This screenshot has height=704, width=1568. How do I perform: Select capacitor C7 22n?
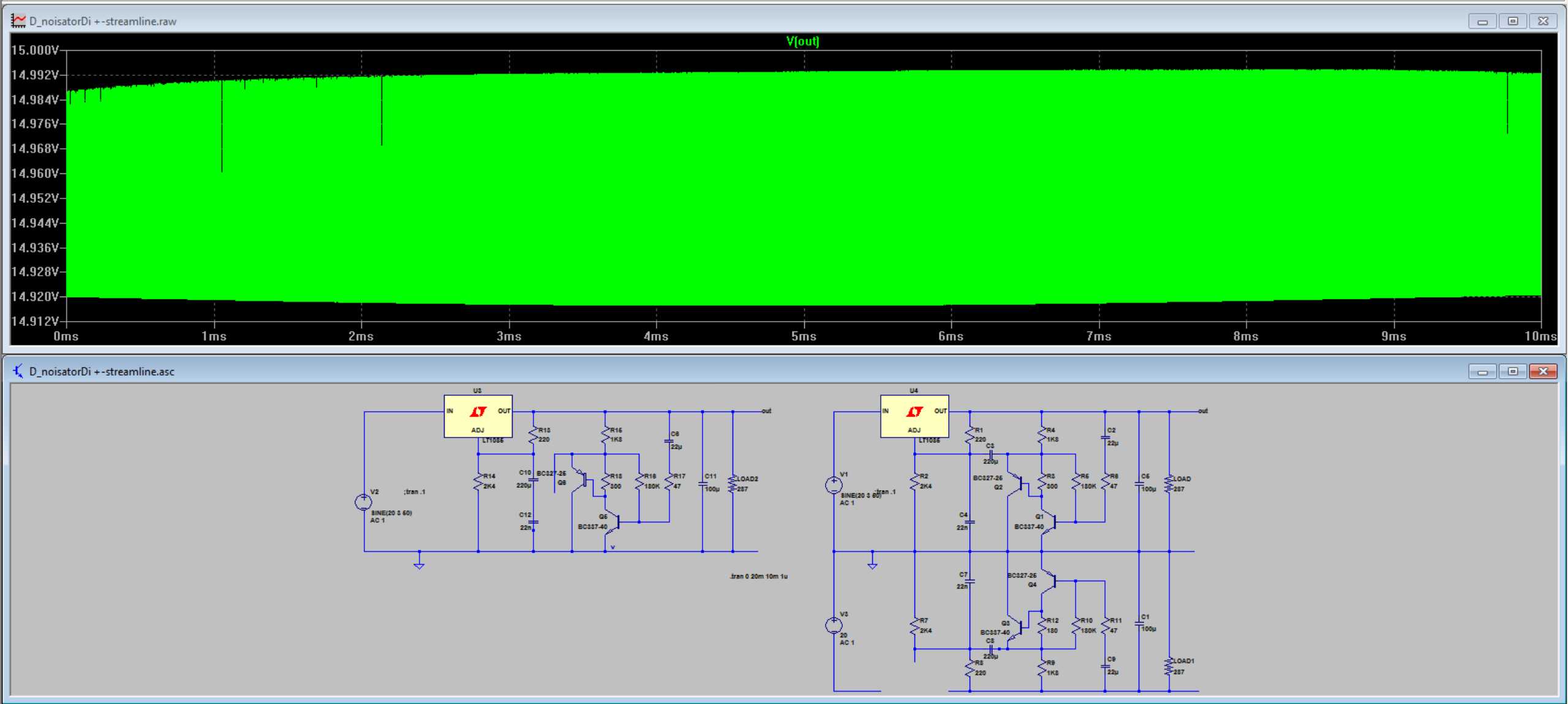pos(970,581)
